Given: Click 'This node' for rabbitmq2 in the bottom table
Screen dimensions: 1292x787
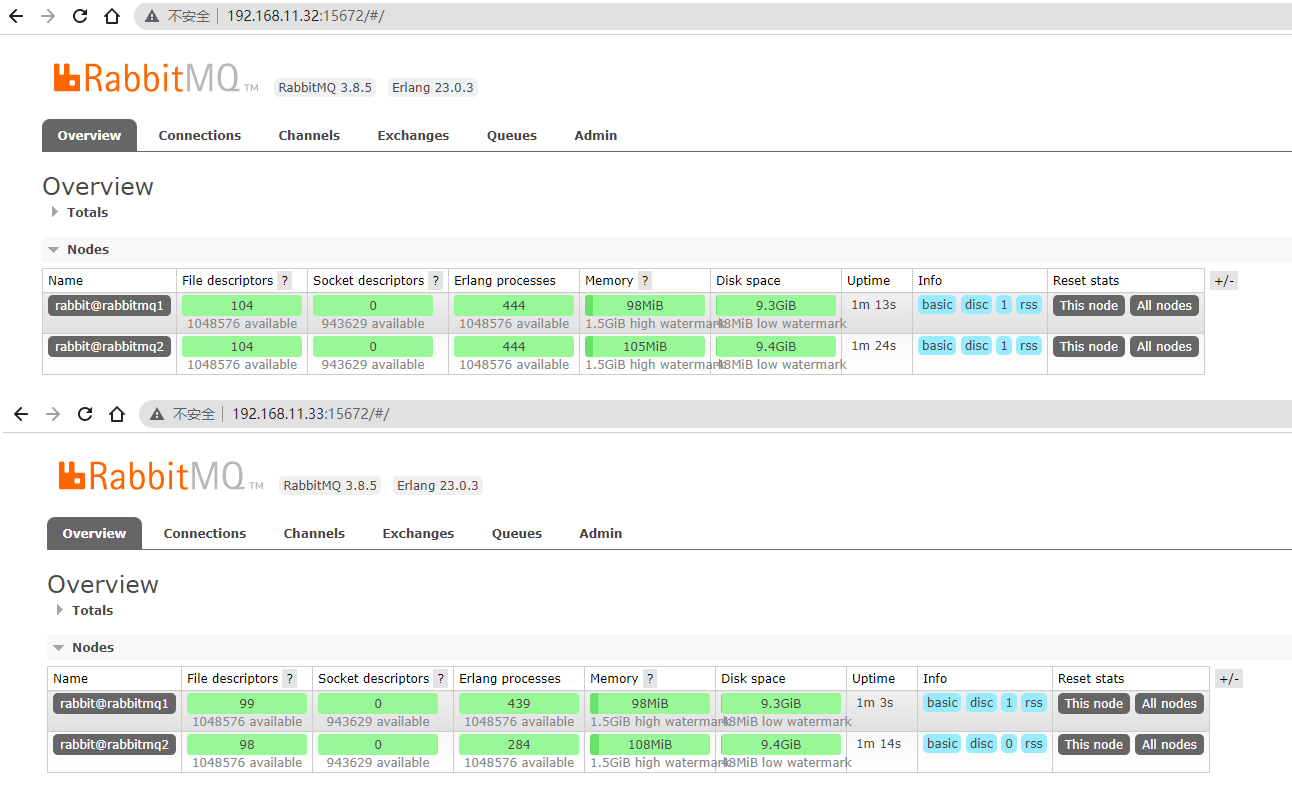Looking at the screenshot, I should pos(1094,745).
